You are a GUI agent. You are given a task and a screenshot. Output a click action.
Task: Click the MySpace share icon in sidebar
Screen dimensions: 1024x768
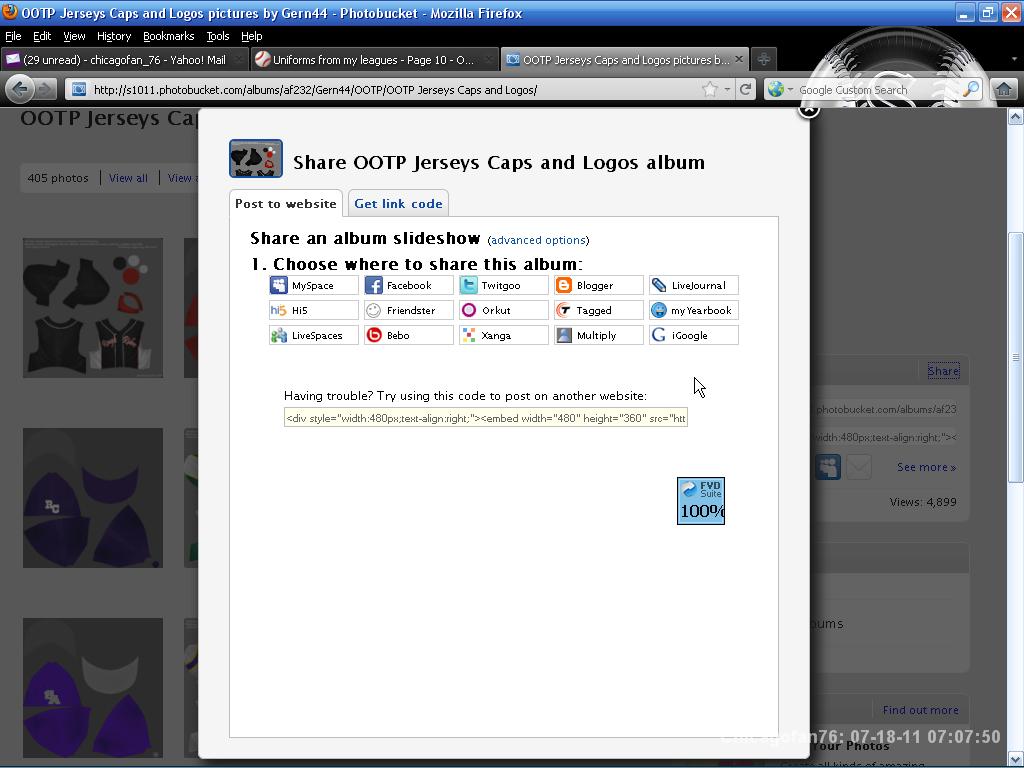[828, 467]
